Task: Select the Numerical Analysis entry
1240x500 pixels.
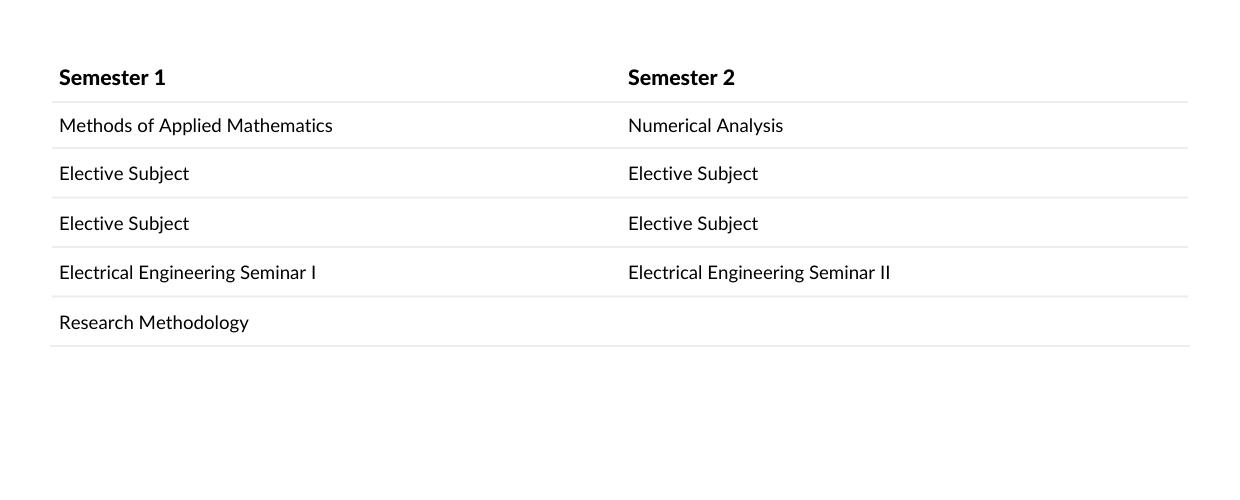Action: click(x=705, y=126)
